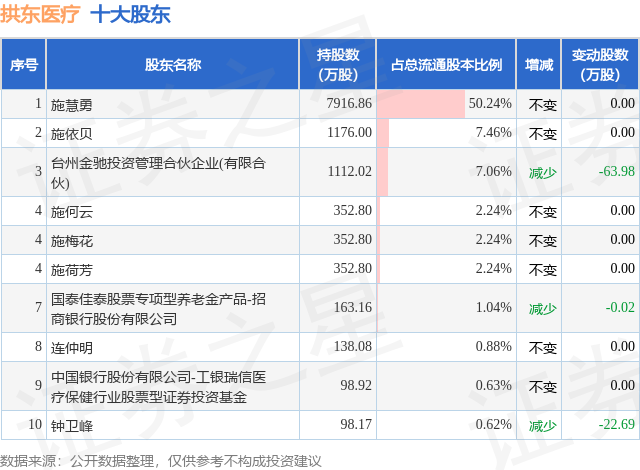Click the 163.16 holdings value
The width and height of the screenshot is (640, 470).
pyautogui.click(x=353, y=307)
